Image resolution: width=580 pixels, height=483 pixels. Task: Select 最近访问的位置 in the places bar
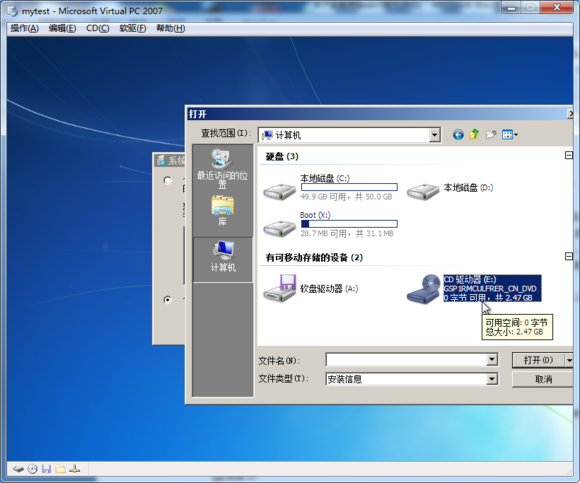tap(222, 168)
